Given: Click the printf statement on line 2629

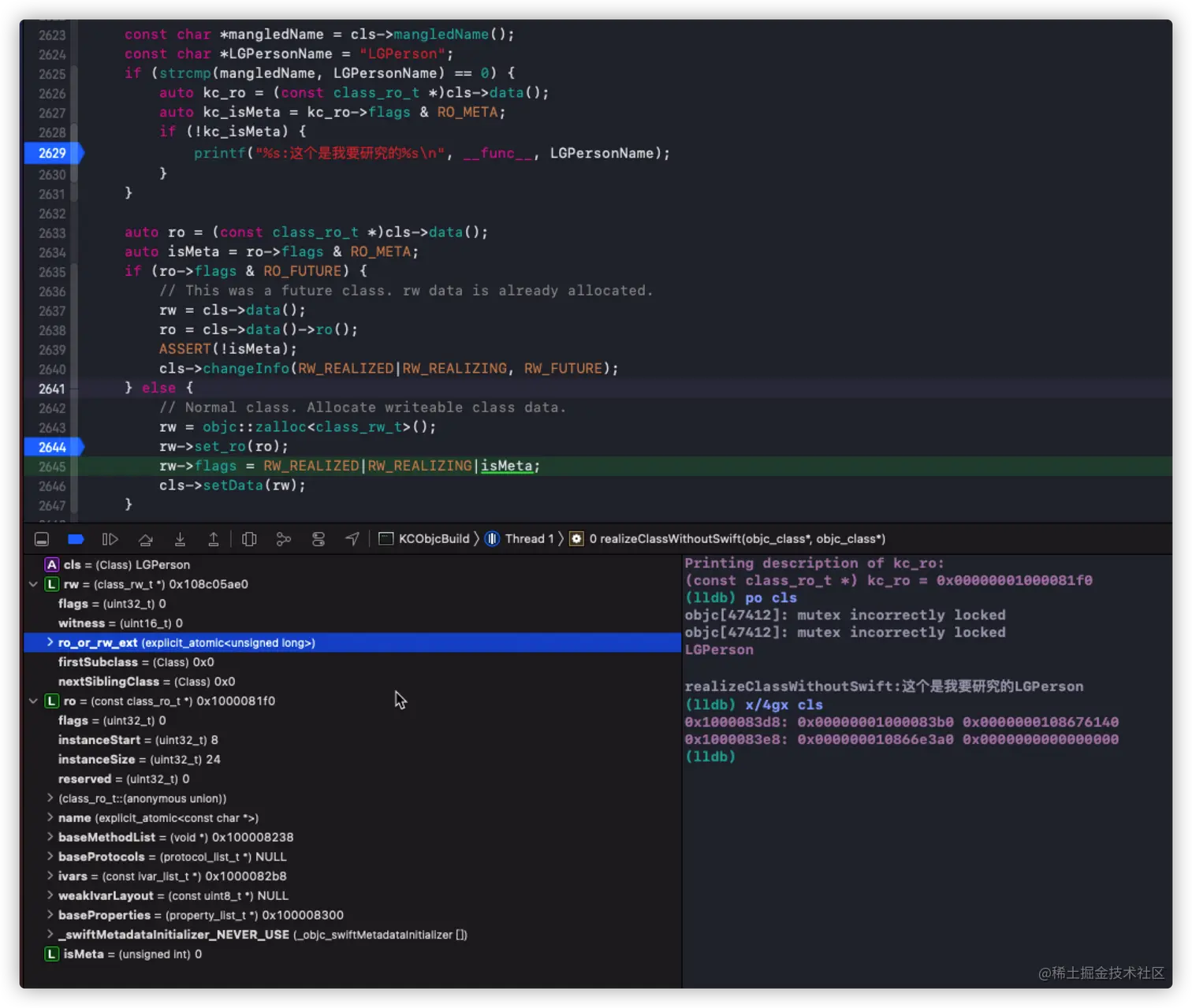Looking at the screenshot, I should [432, 153].
